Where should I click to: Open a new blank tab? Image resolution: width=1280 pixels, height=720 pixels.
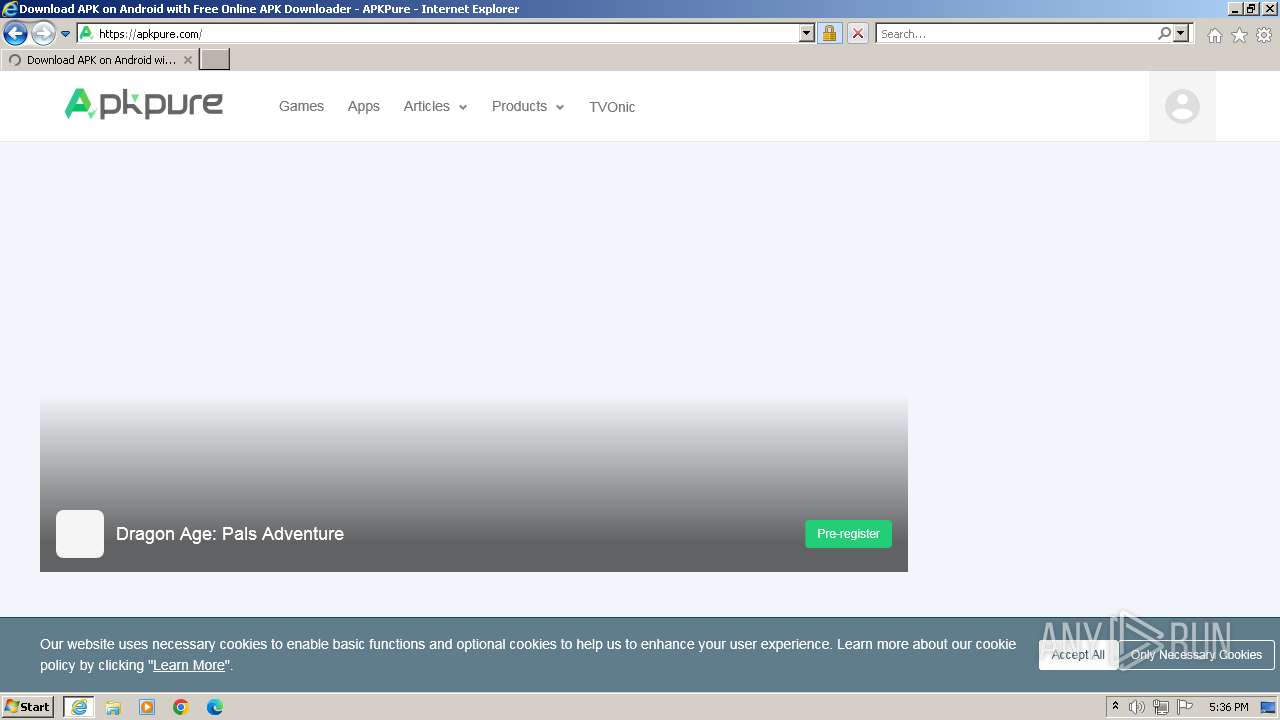coord(215,60)
